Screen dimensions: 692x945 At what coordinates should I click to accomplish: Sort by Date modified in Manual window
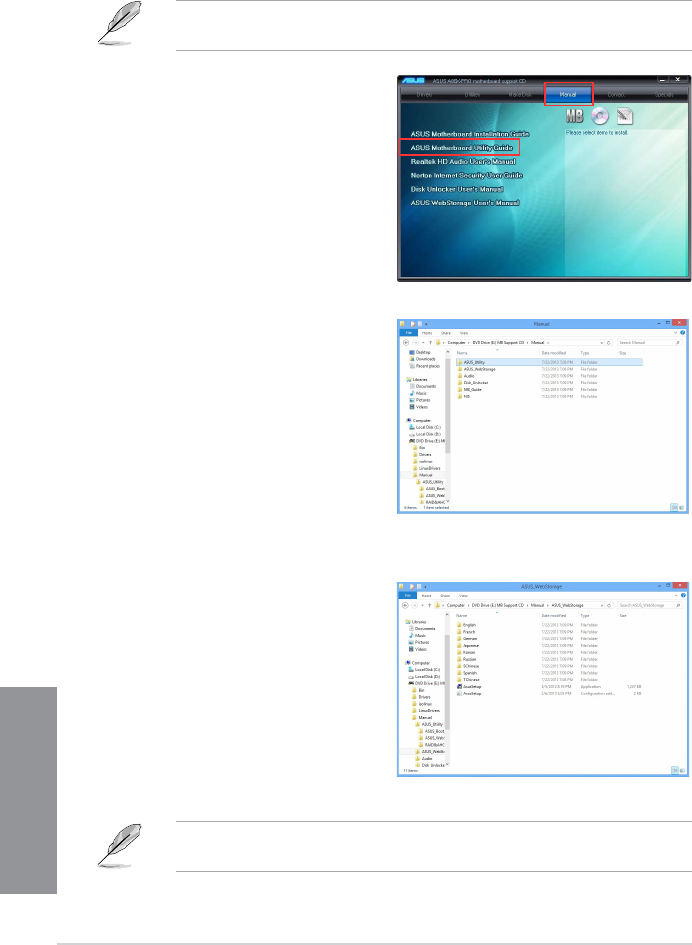point(553,353)
